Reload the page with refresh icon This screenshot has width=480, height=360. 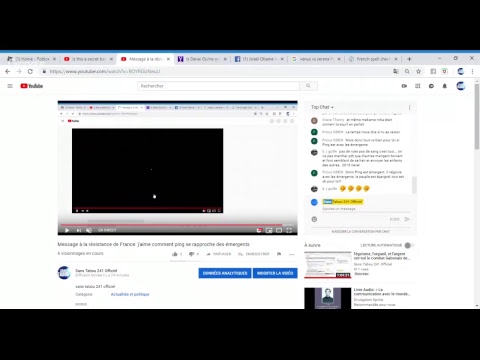(x=30, y=71)
